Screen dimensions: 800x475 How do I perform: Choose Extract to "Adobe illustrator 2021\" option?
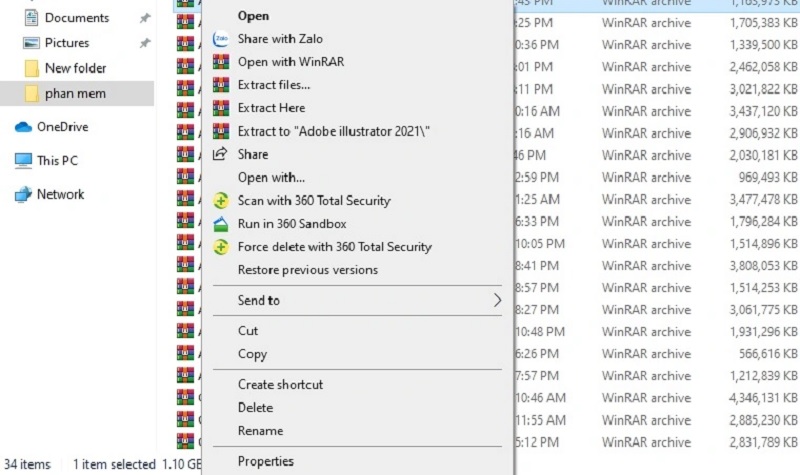pos(334,131)
